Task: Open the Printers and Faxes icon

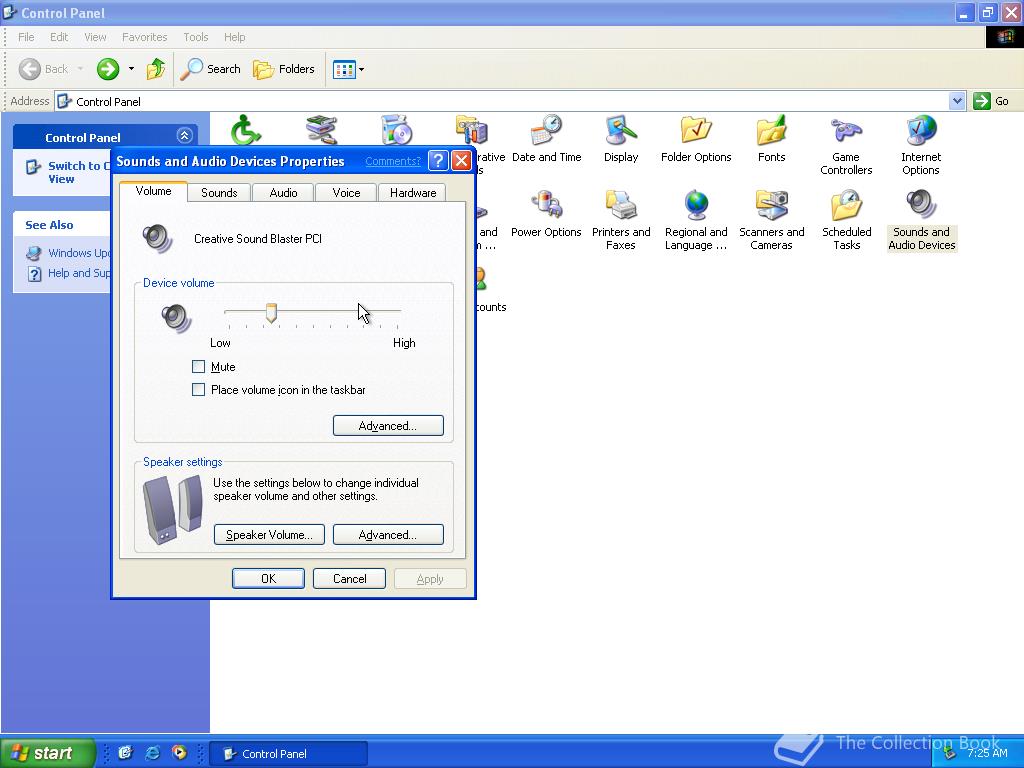Action: 620,220
